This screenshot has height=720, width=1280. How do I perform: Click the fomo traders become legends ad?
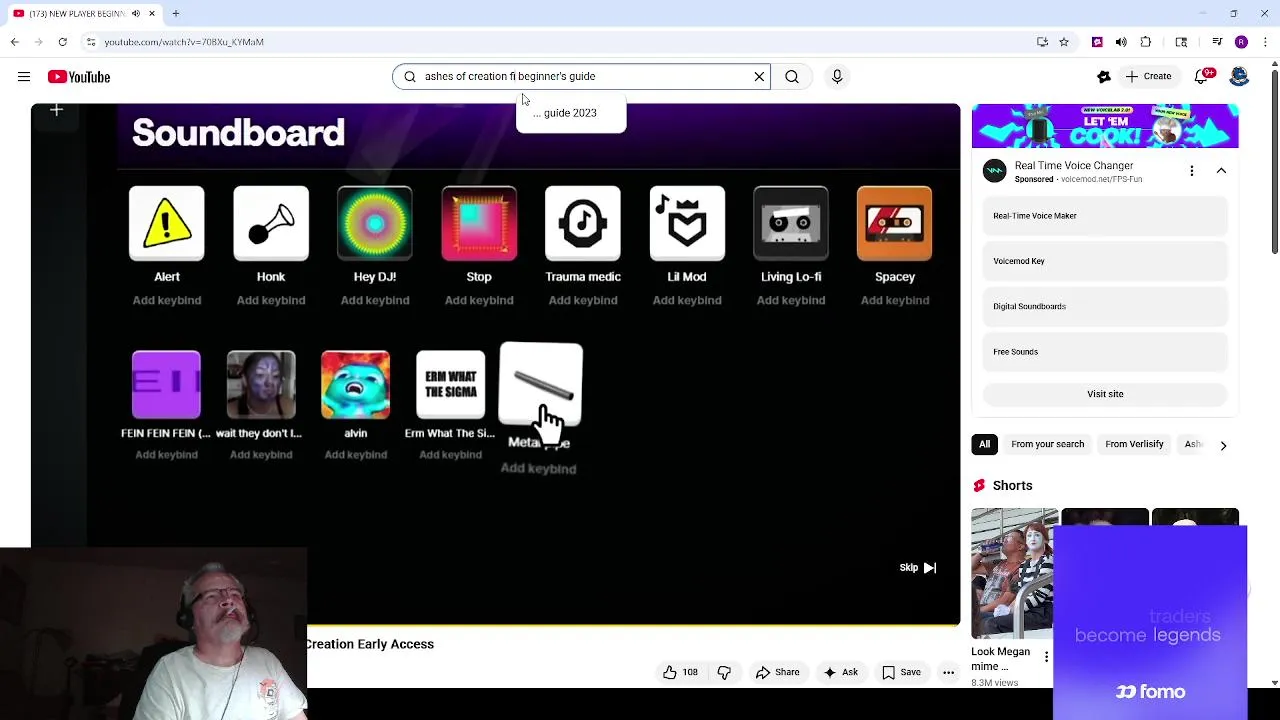pos(1150,623)
